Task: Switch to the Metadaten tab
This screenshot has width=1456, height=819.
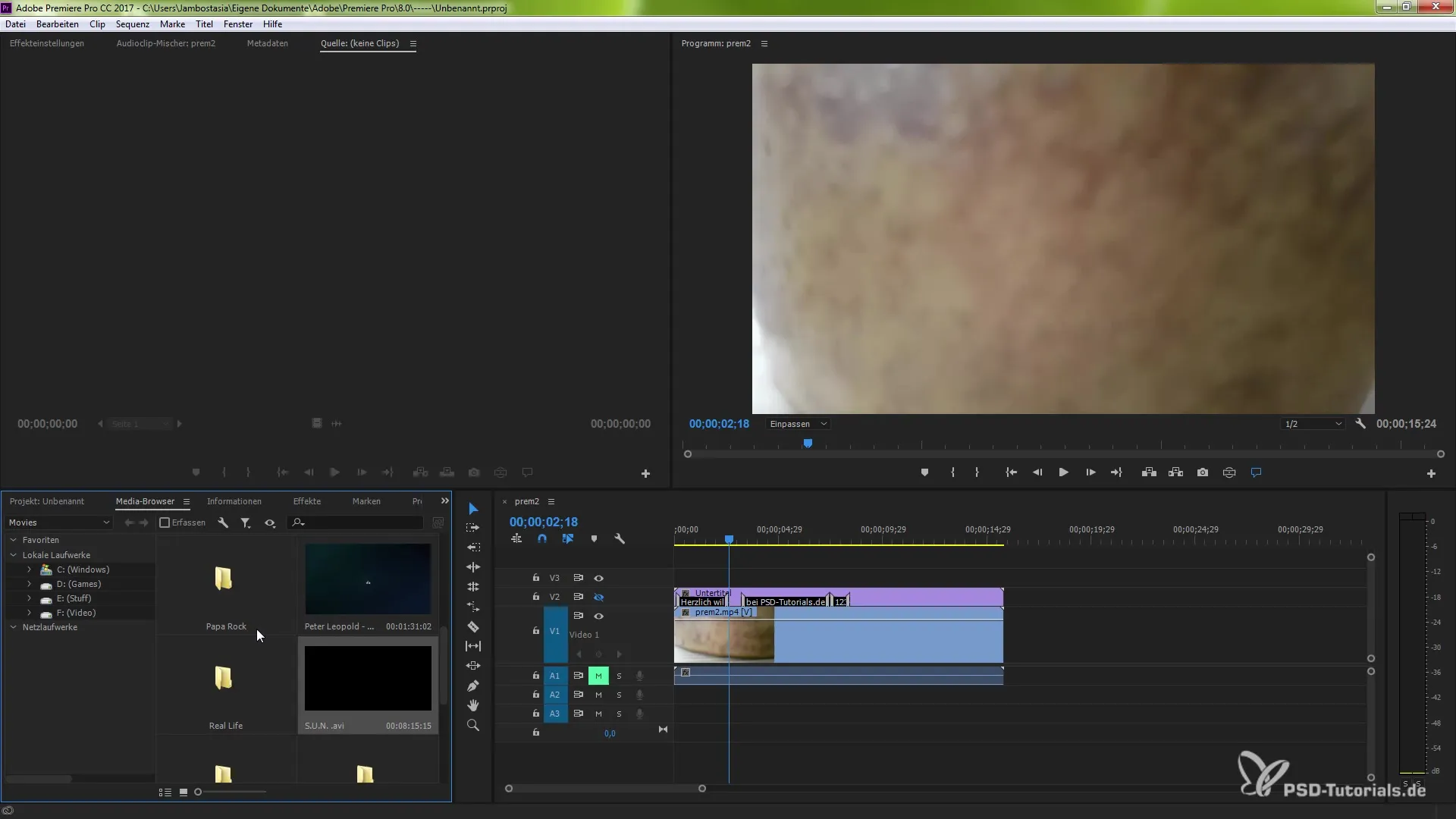Action: coord(268,43)
